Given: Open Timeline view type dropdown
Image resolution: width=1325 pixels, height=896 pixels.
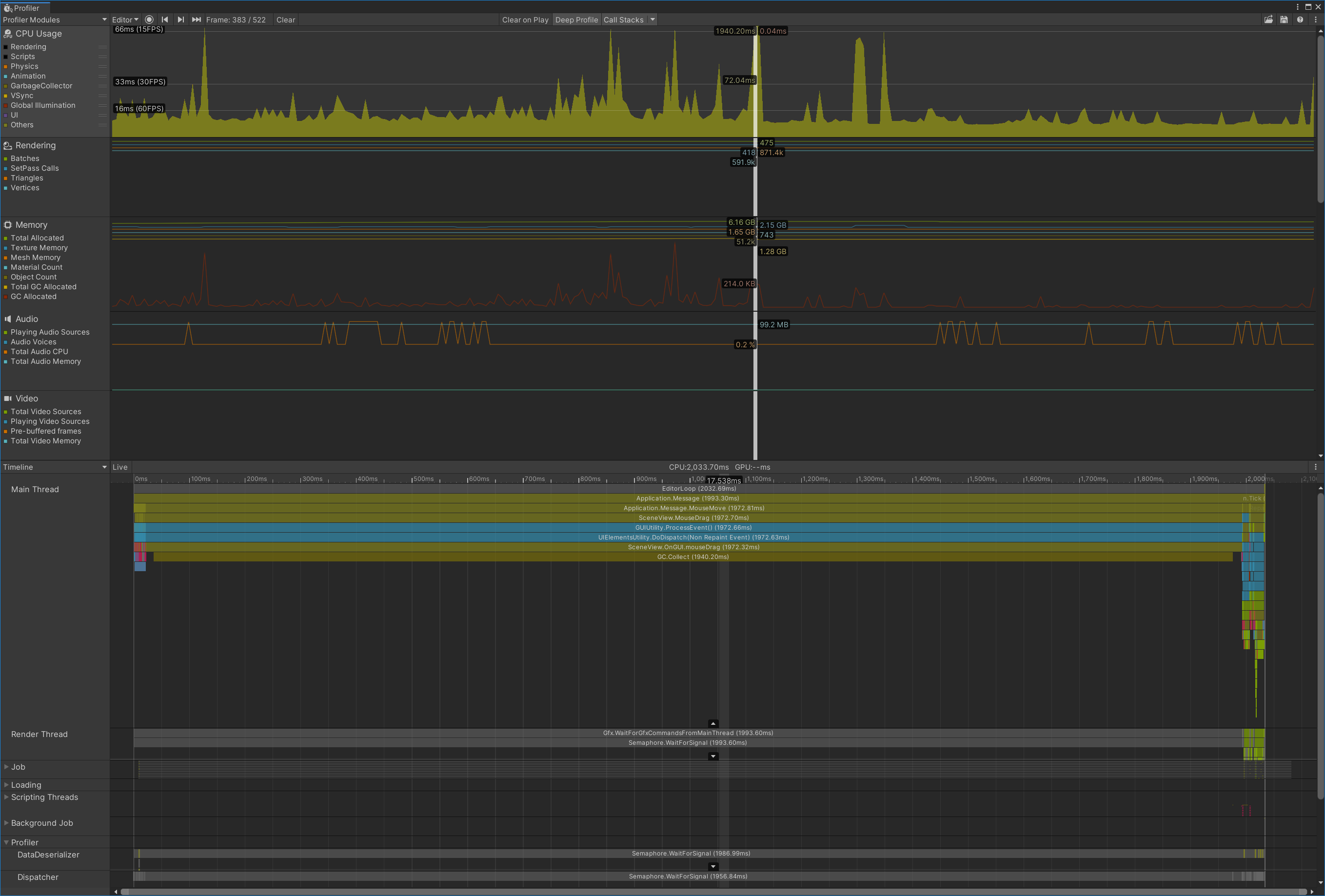Looking at the screenshot, I should (x=55, y=467).
